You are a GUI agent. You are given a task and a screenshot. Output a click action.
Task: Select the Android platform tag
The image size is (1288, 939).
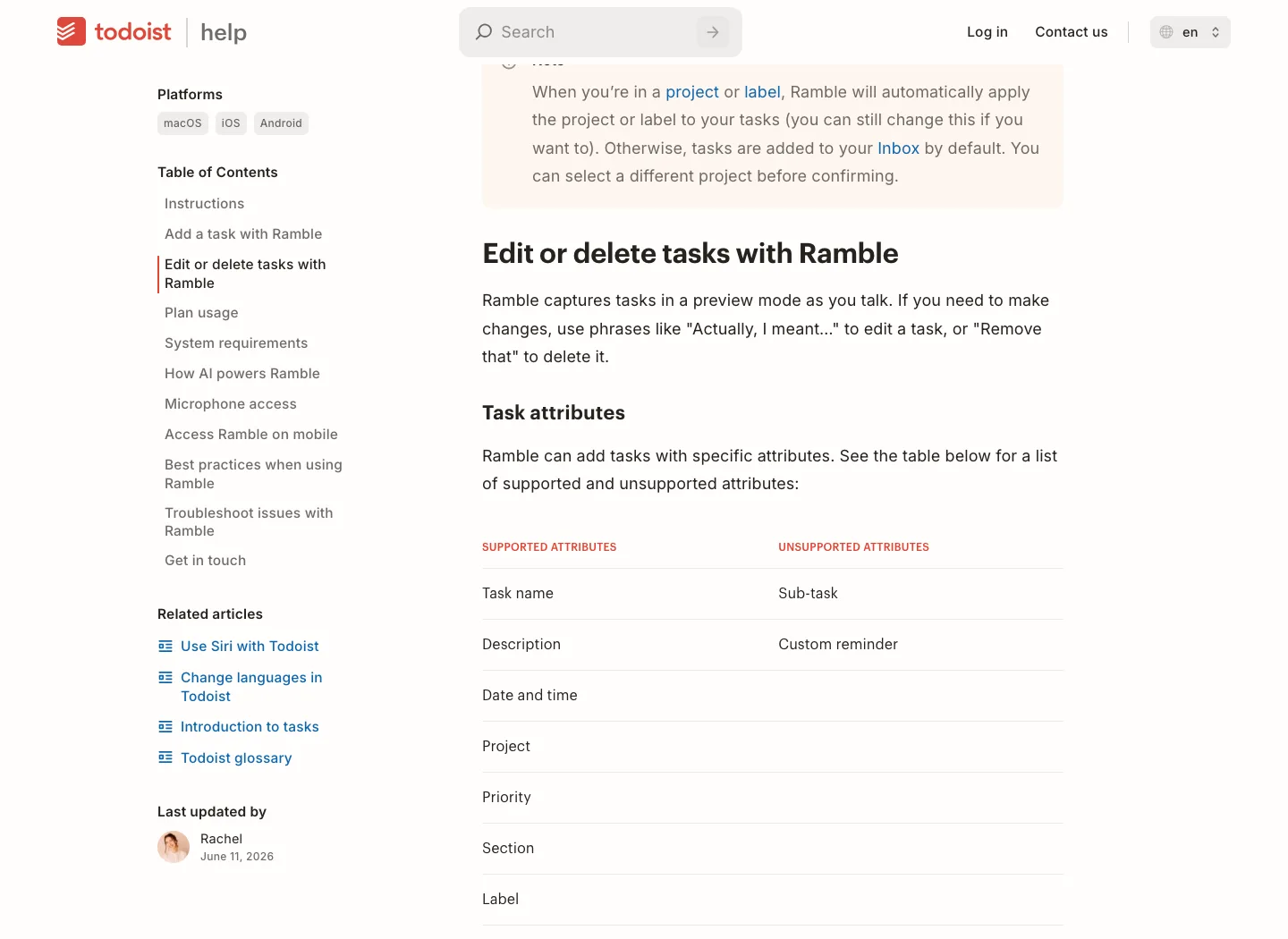click(x=281, y=123)
